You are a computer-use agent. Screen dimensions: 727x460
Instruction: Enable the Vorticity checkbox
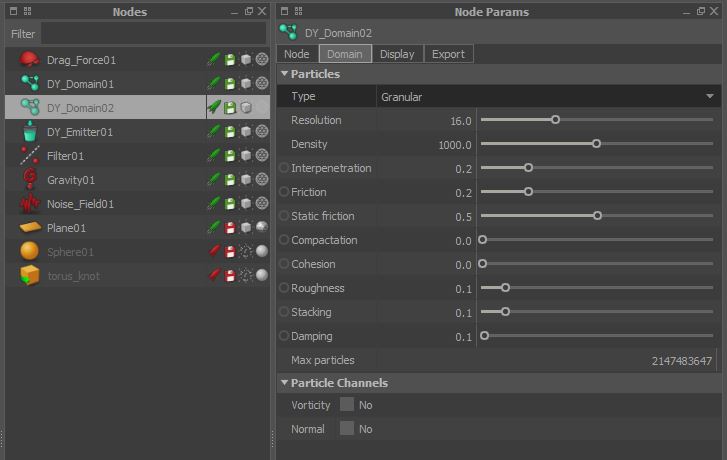347,405
